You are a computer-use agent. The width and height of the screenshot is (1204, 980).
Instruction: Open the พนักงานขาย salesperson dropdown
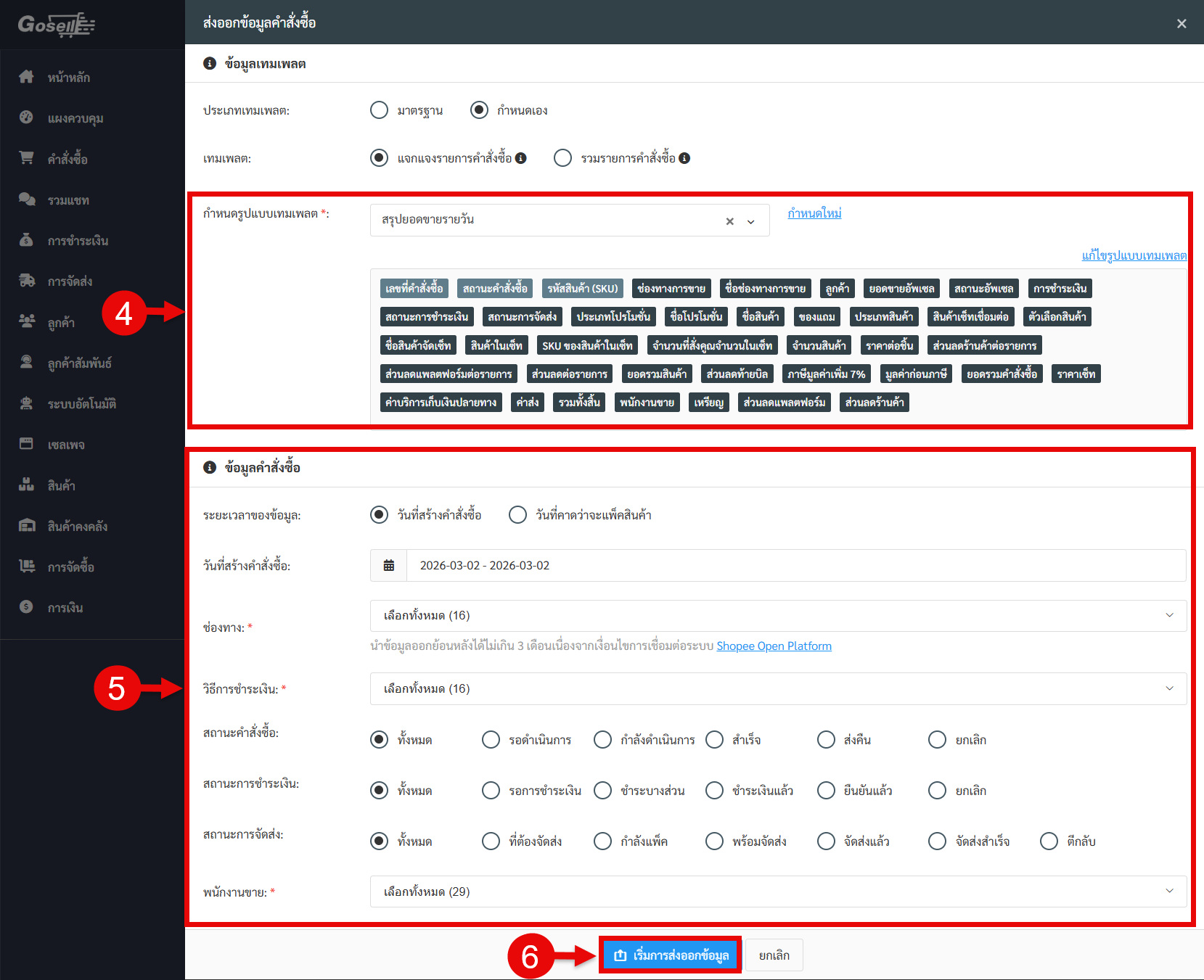click(x=777, y=892)
